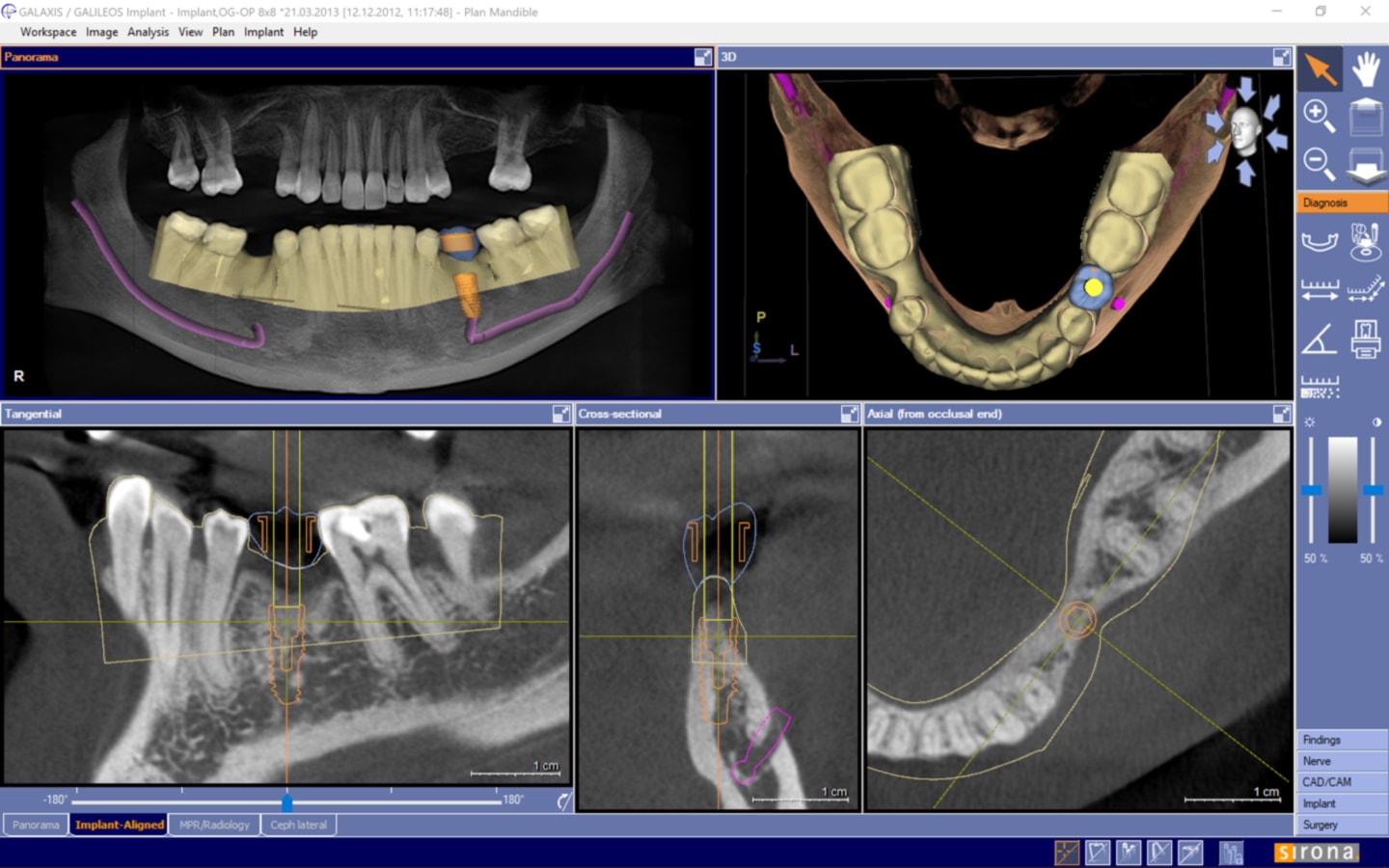Open the jaw curve panoramic tool
1389x868 pixels.
pyautogui.click(x=1319, y=241)
